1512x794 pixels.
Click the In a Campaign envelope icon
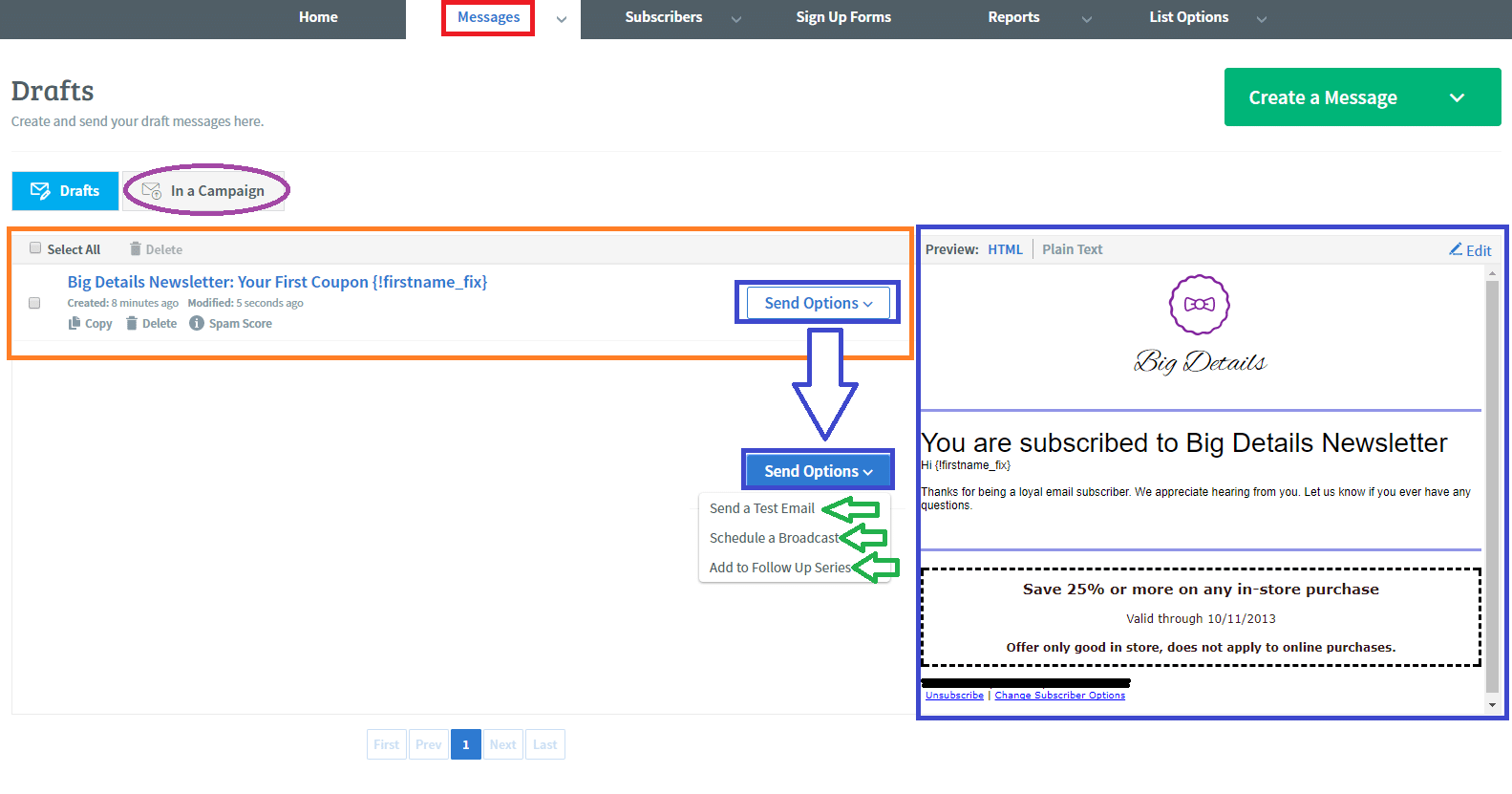pos(151,191)
